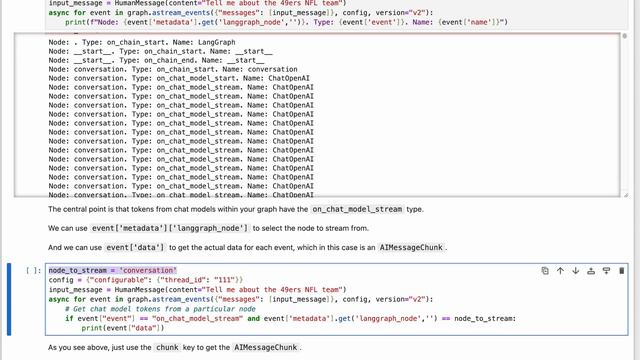
Task: Delete the selected code cell
Action: [622, 271]
